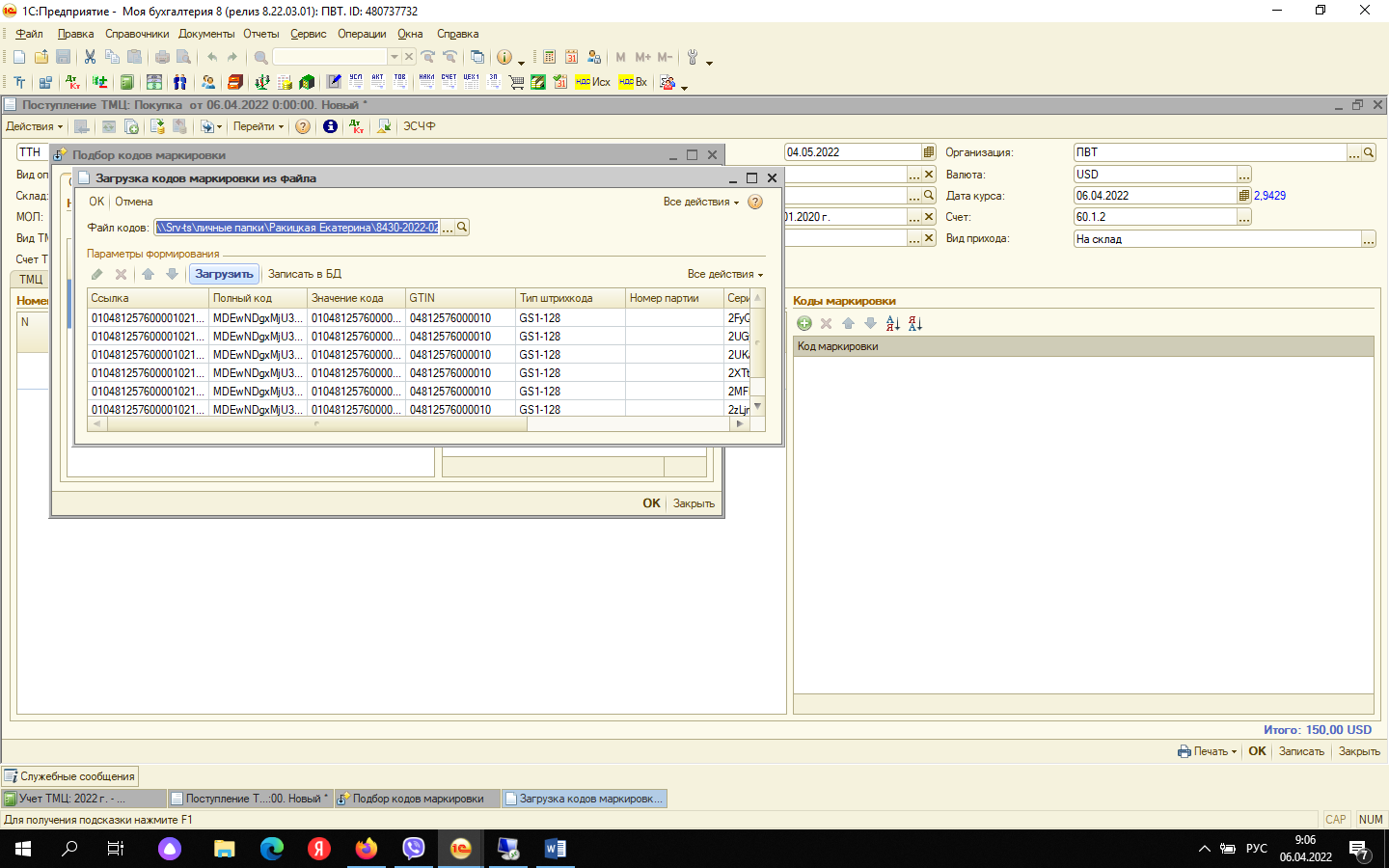This screenshot has width=1389, height=868.
Task: Click exchange rate link 2,9429
Action: point(1269,196)
